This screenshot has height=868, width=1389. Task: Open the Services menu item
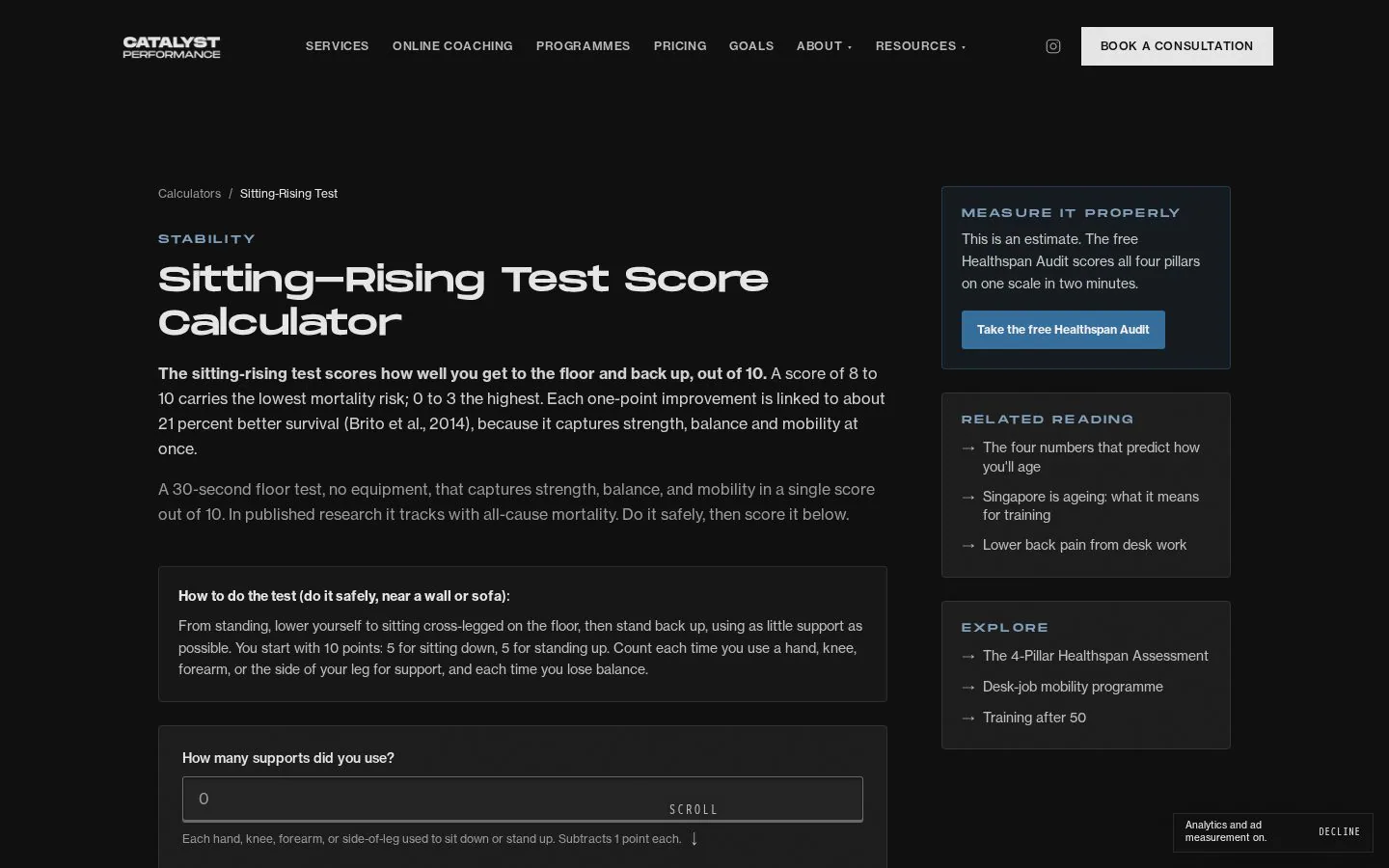[338, 46]
